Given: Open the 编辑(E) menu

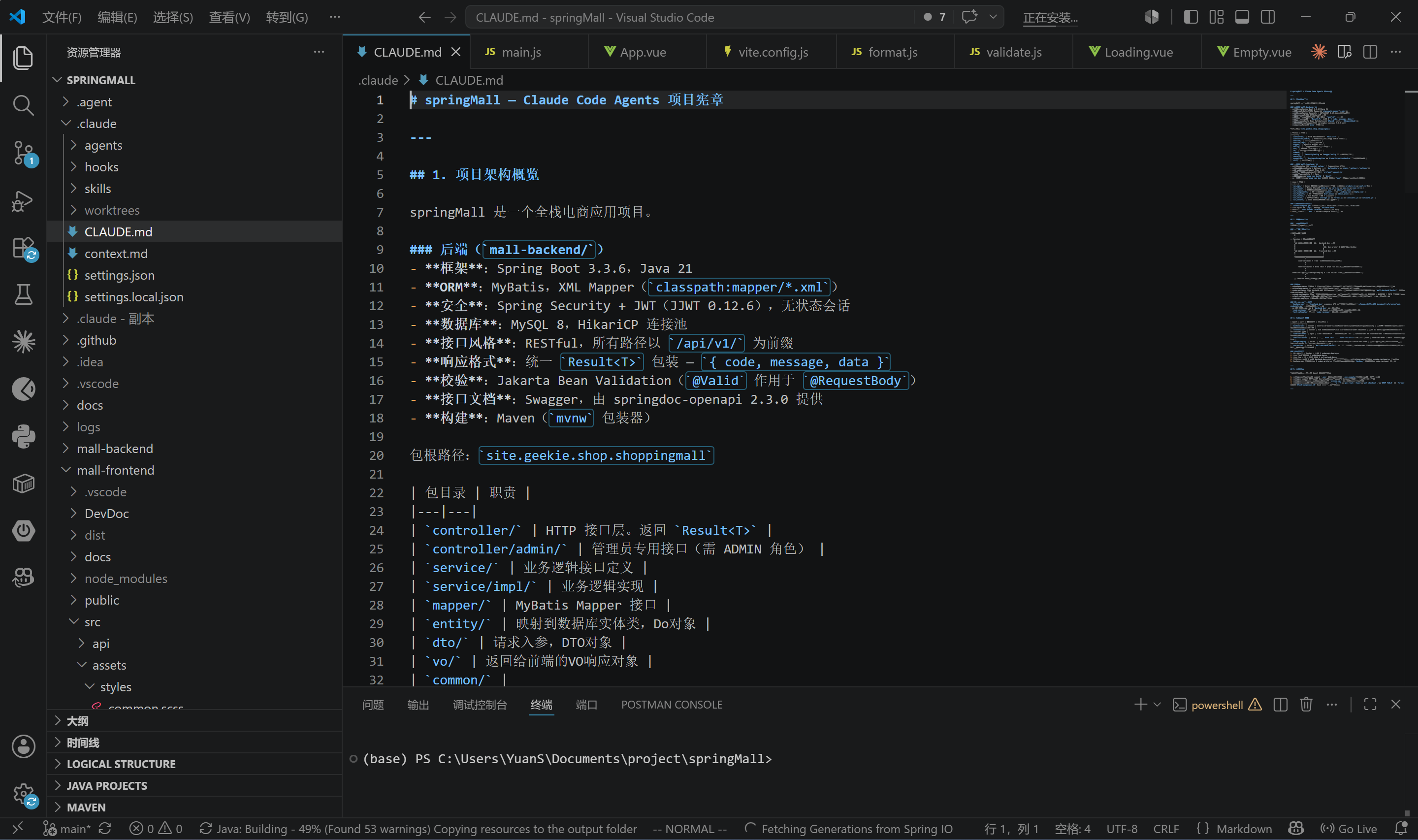Looking at the screenshot, I should [117, 18].
